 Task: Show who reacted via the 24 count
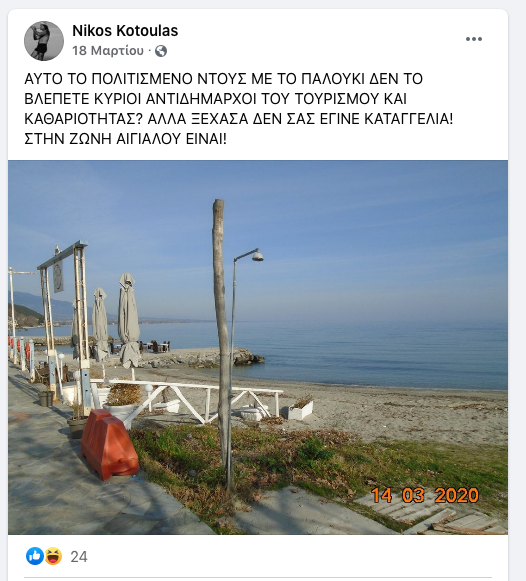(x=79, y=557)
